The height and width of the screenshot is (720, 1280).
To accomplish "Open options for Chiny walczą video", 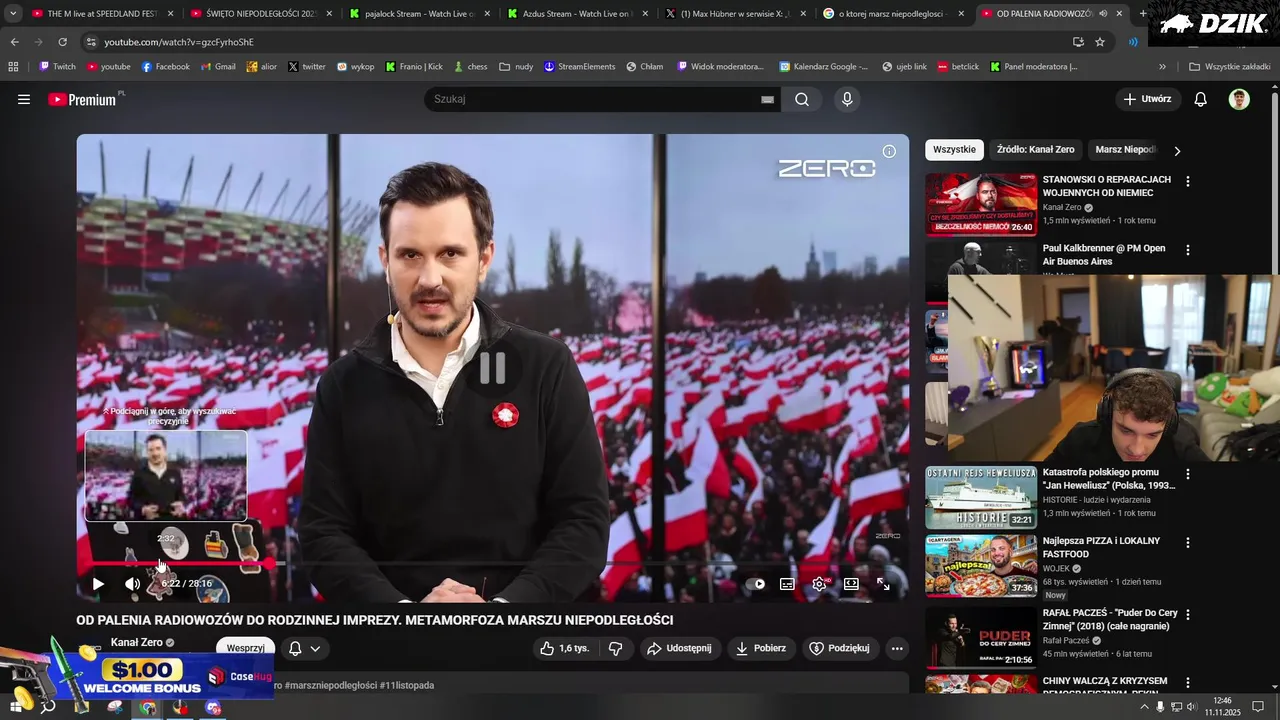I will click(1188, 682).
